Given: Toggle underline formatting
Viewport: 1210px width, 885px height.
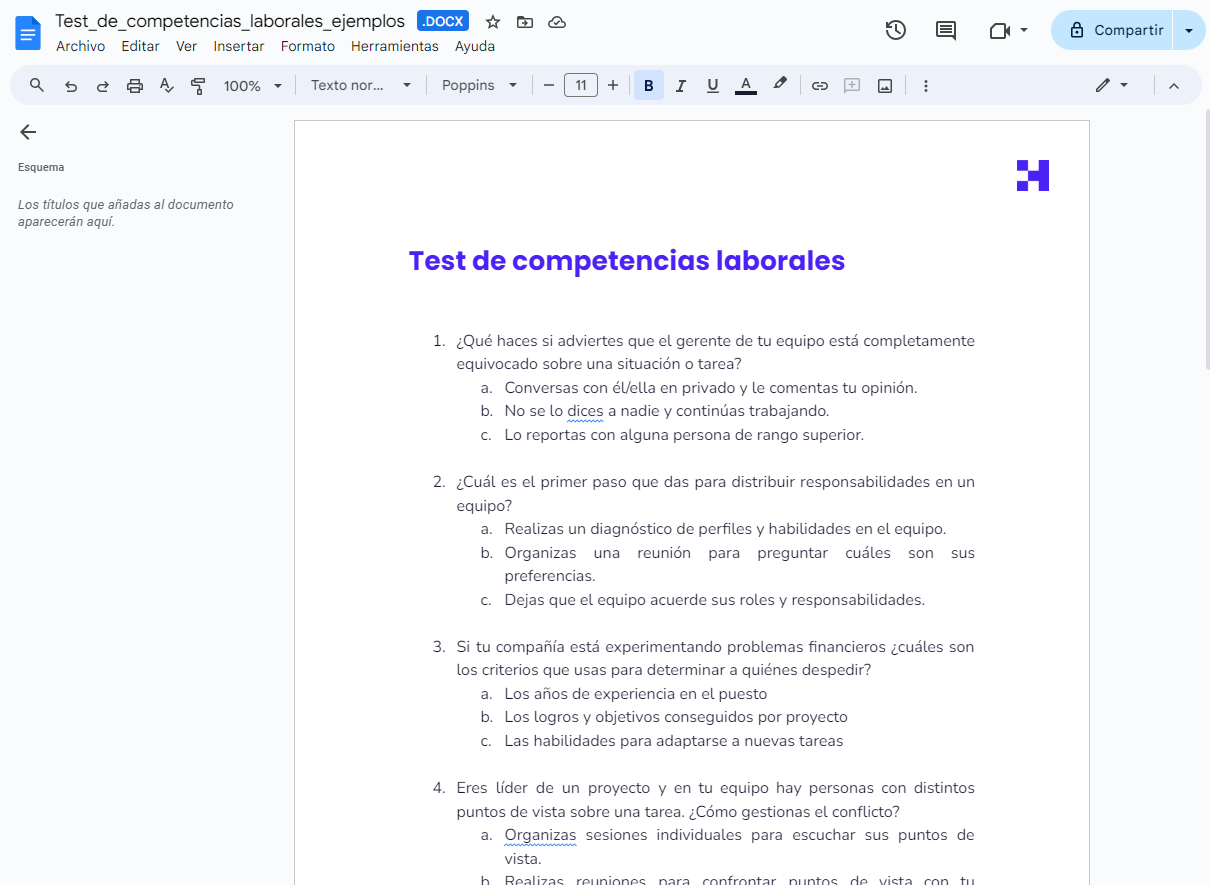Looking at the screenshot, I should (x=712, y=85).
